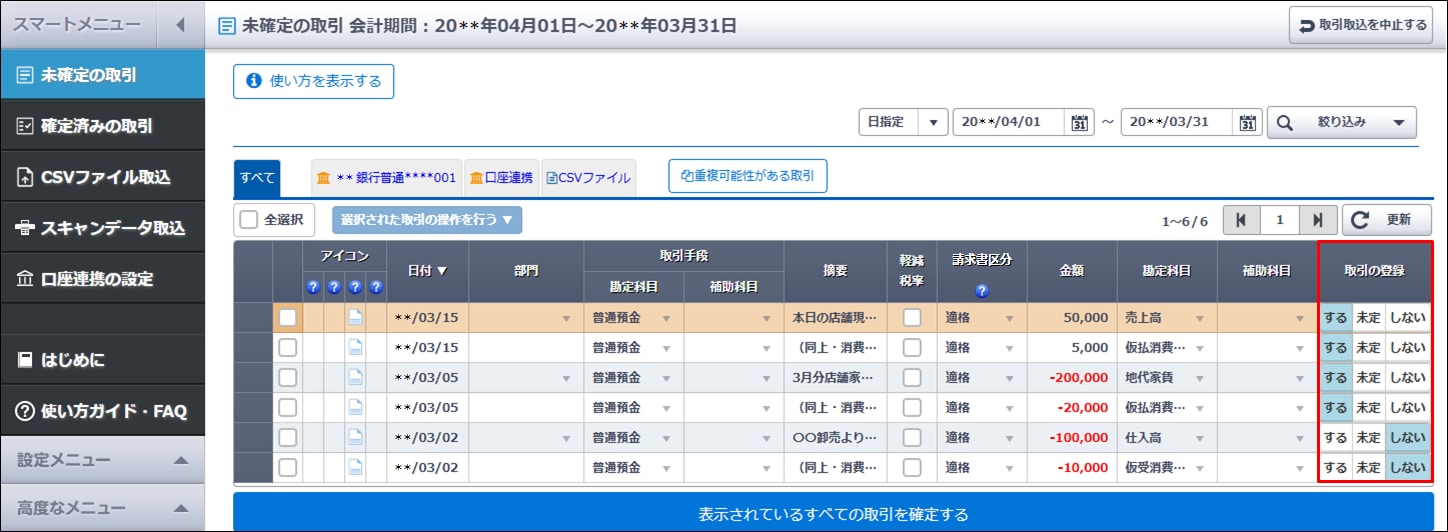Click document icon in 仕入高 row
This screenshot has width=1448, height=532.
(355, 438)
